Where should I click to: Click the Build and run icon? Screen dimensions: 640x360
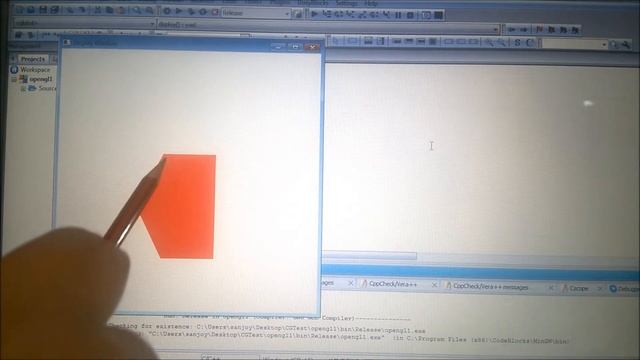[x=191, y=12]
